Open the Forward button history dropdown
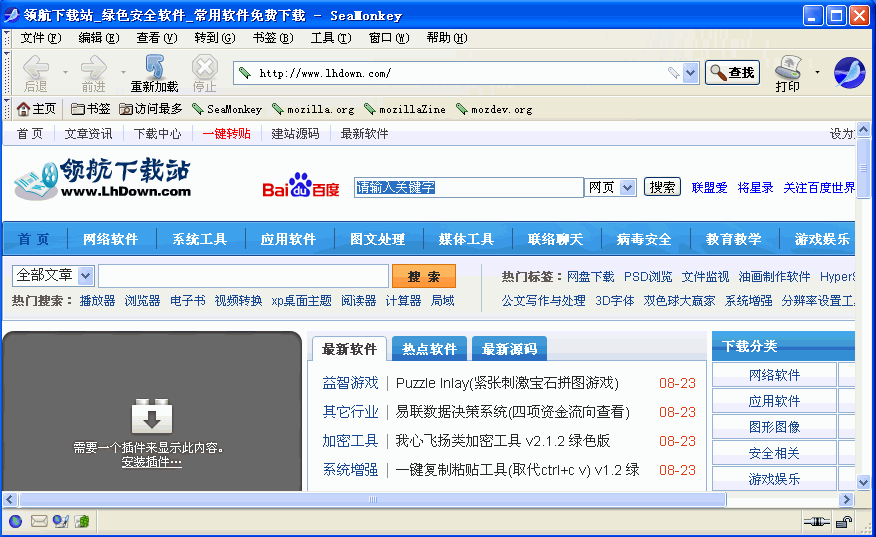Screen dimensions: 876x537 click(x=123, y=72)
